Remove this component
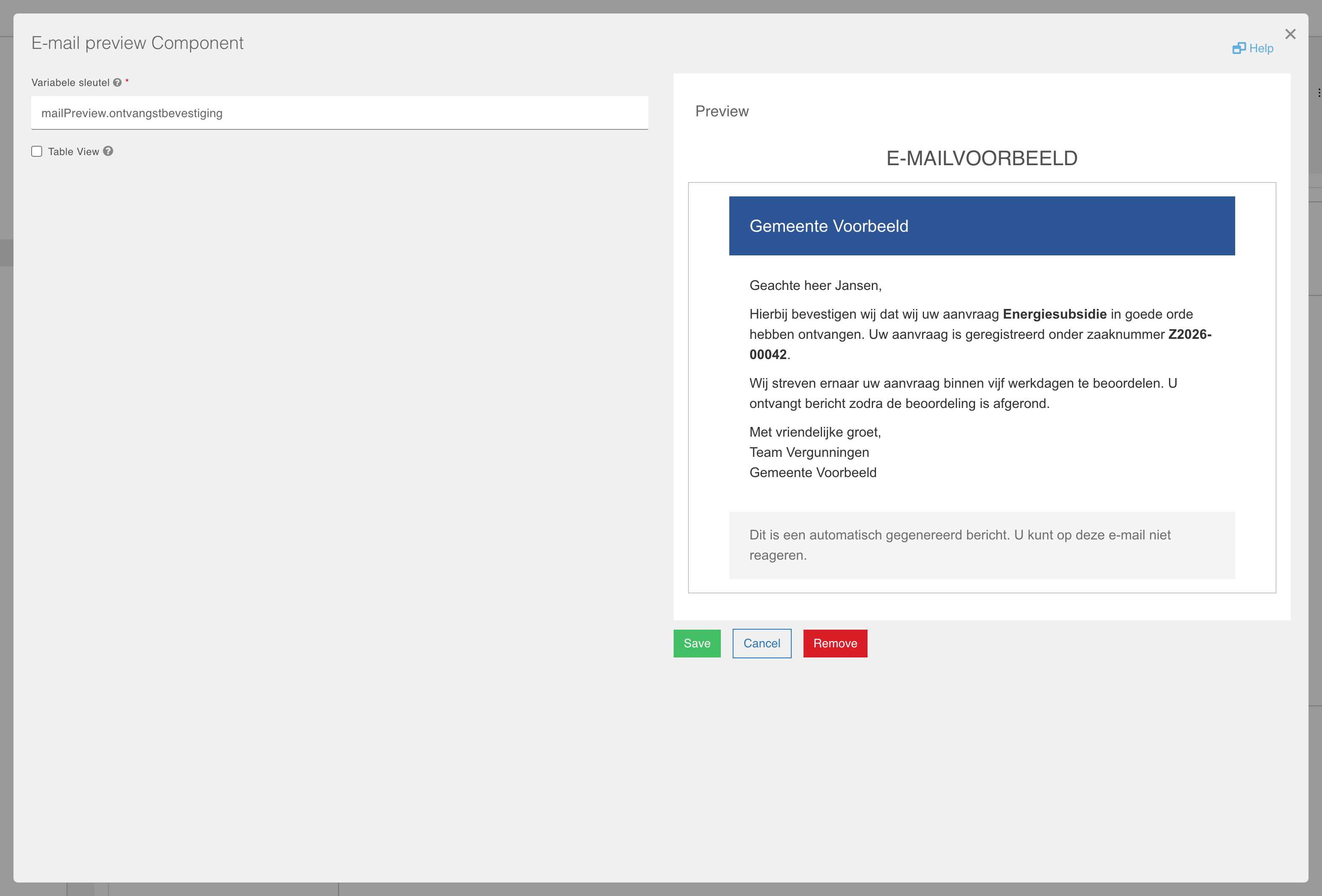Screen dimensions: 1322x896 (x=835, y=643)
